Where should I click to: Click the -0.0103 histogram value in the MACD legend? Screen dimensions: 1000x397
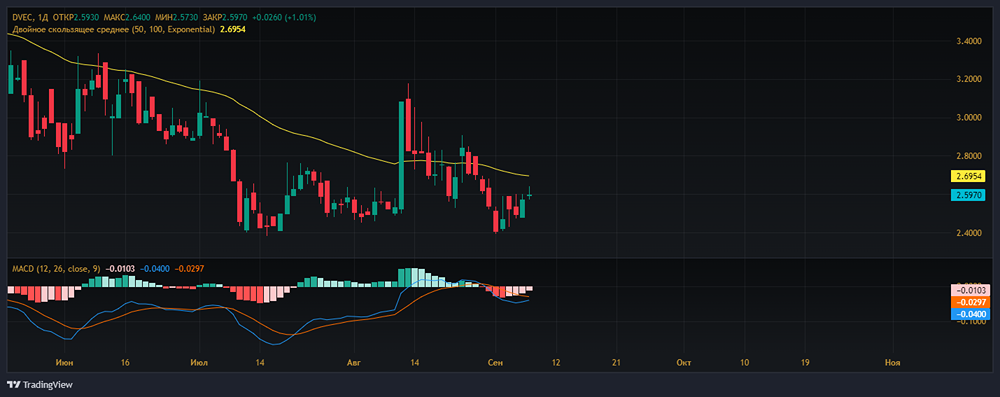119,269
